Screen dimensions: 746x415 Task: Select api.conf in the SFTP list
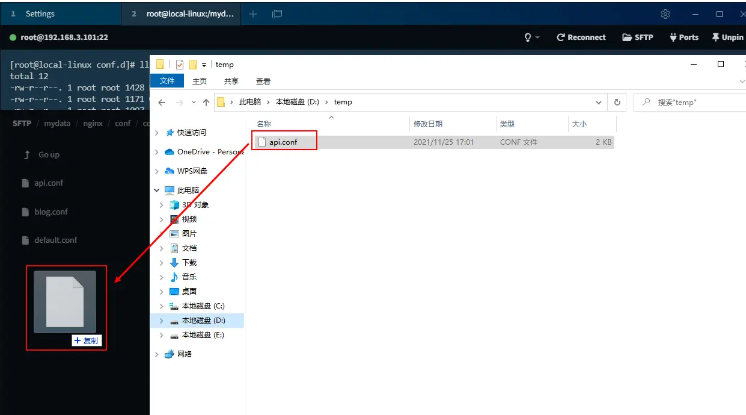(x=49, y=183)
